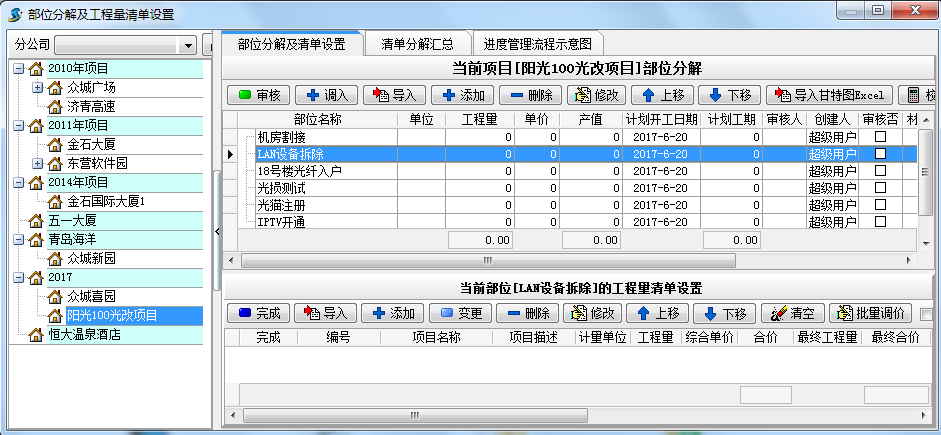
Task: Click 清空 in the lower toolbar
Action: [790, 313]
